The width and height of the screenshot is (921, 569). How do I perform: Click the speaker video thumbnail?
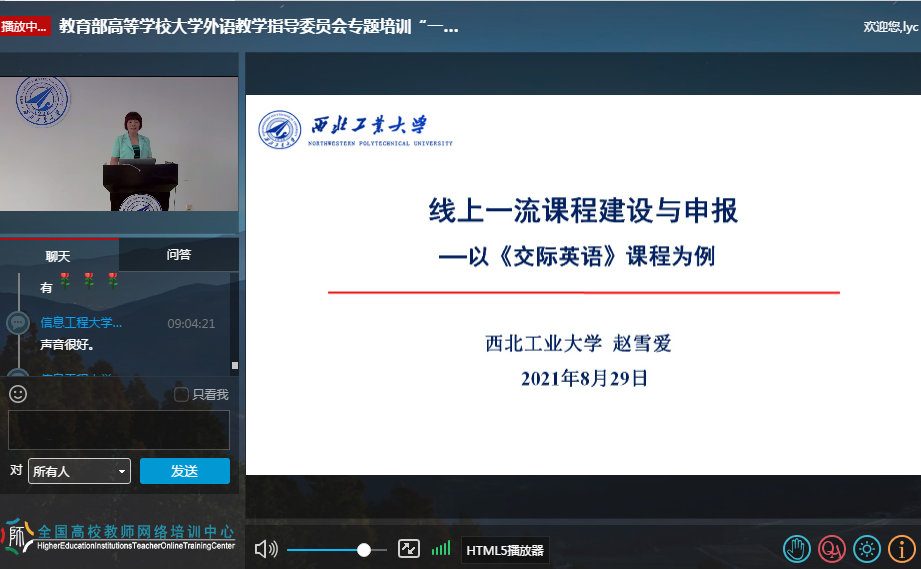[x=119, y=144]
